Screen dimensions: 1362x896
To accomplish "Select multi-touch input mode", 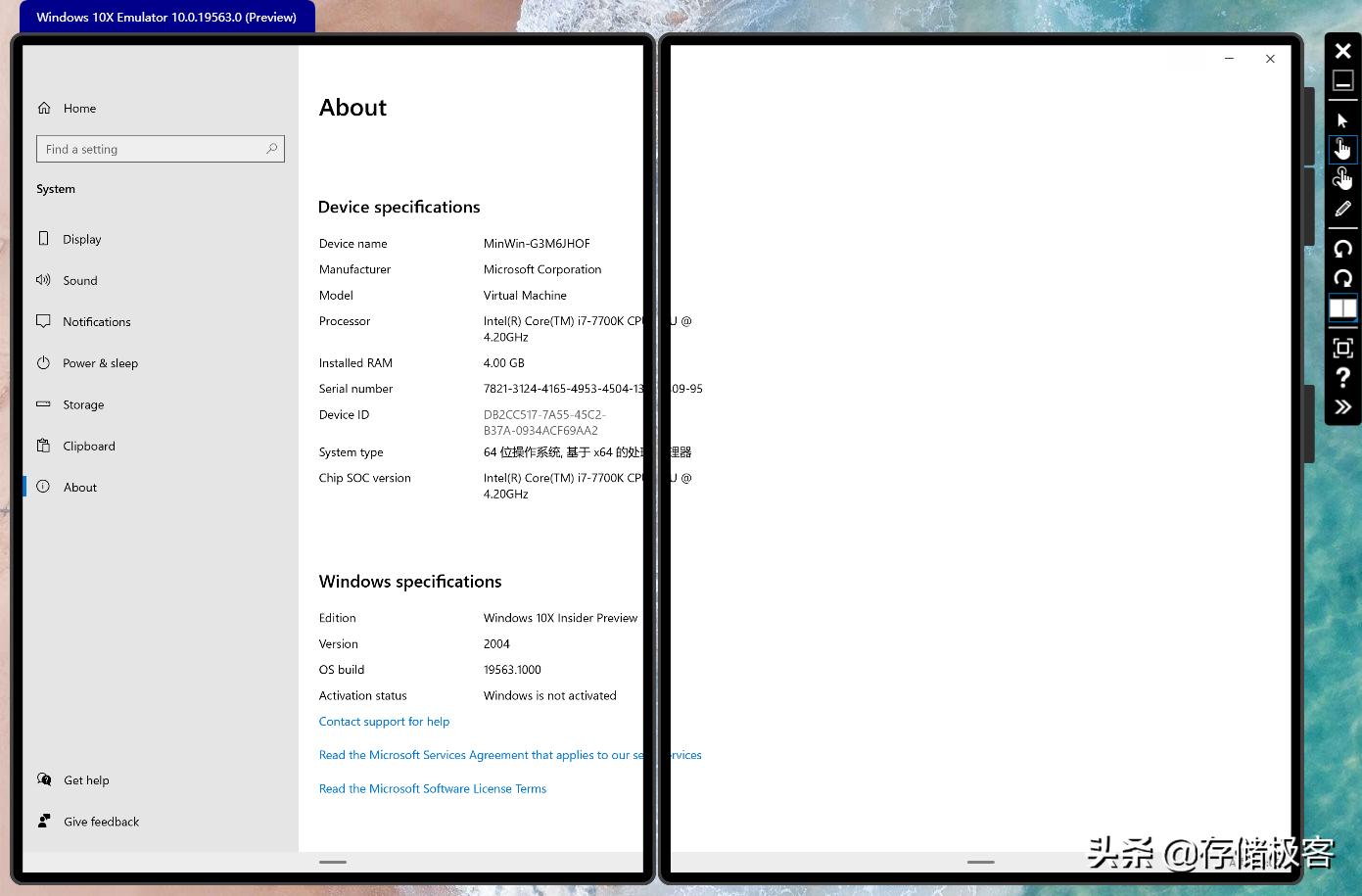I will coord(1342,178).
